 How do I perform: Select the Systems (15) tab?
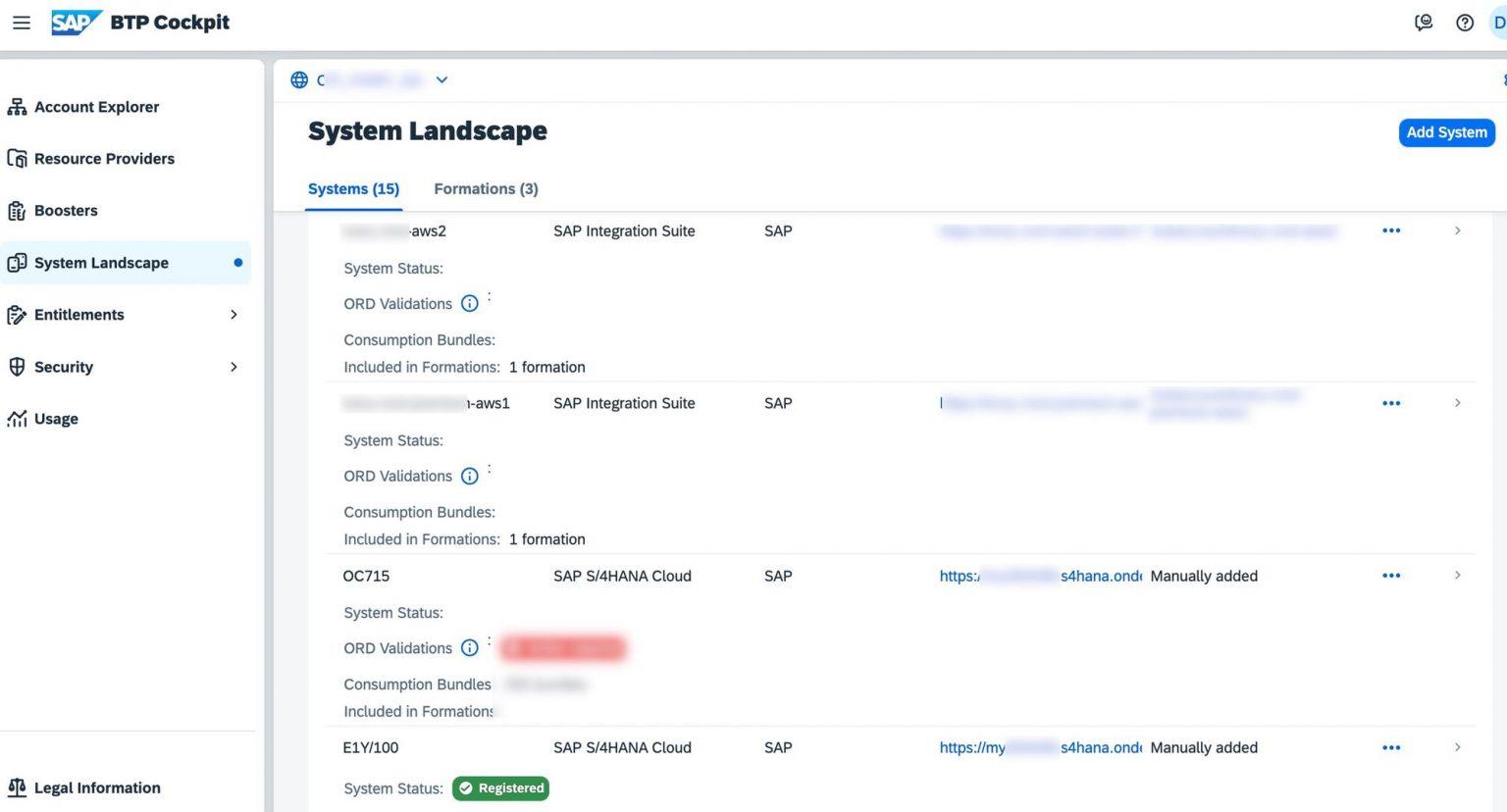tap(353, 188)
